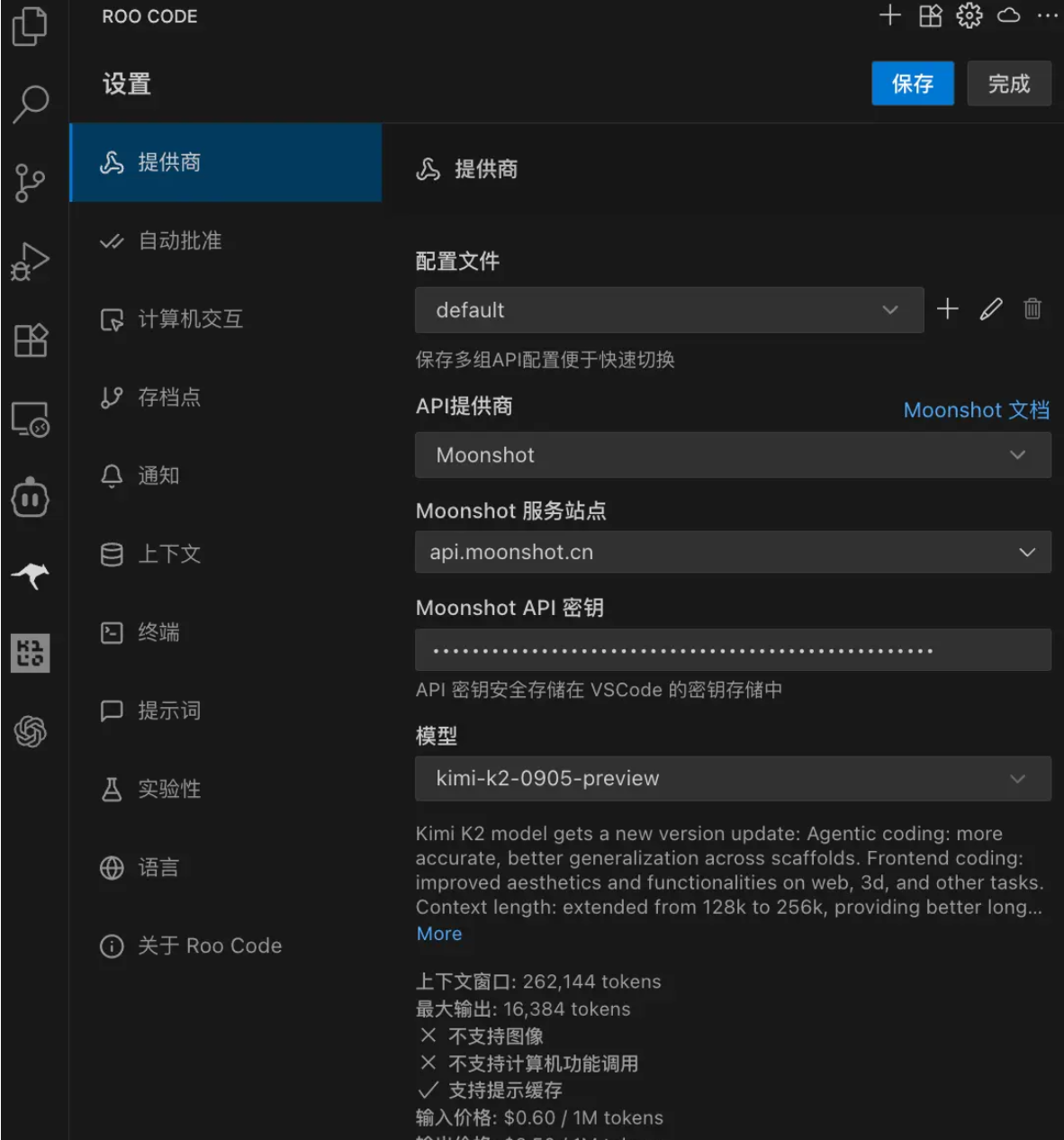
Task: Open the 语言 settings tab
Action: [x=226, y=867]
